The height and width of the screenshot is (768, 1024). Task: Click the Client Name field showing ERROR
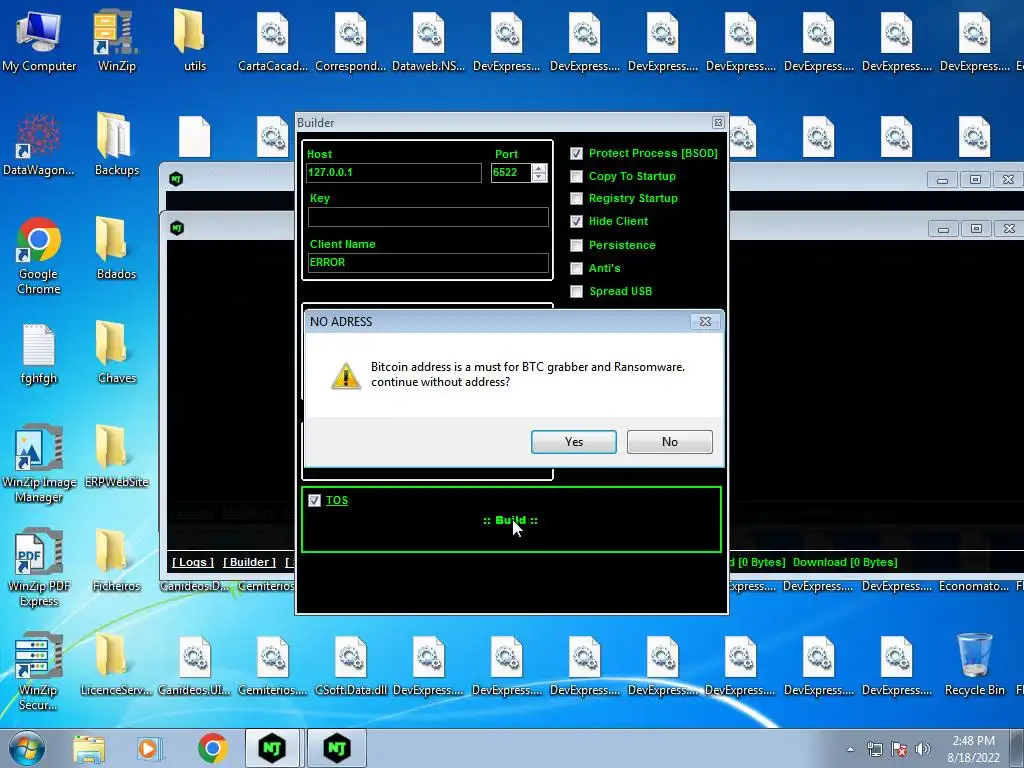point(428,263)
